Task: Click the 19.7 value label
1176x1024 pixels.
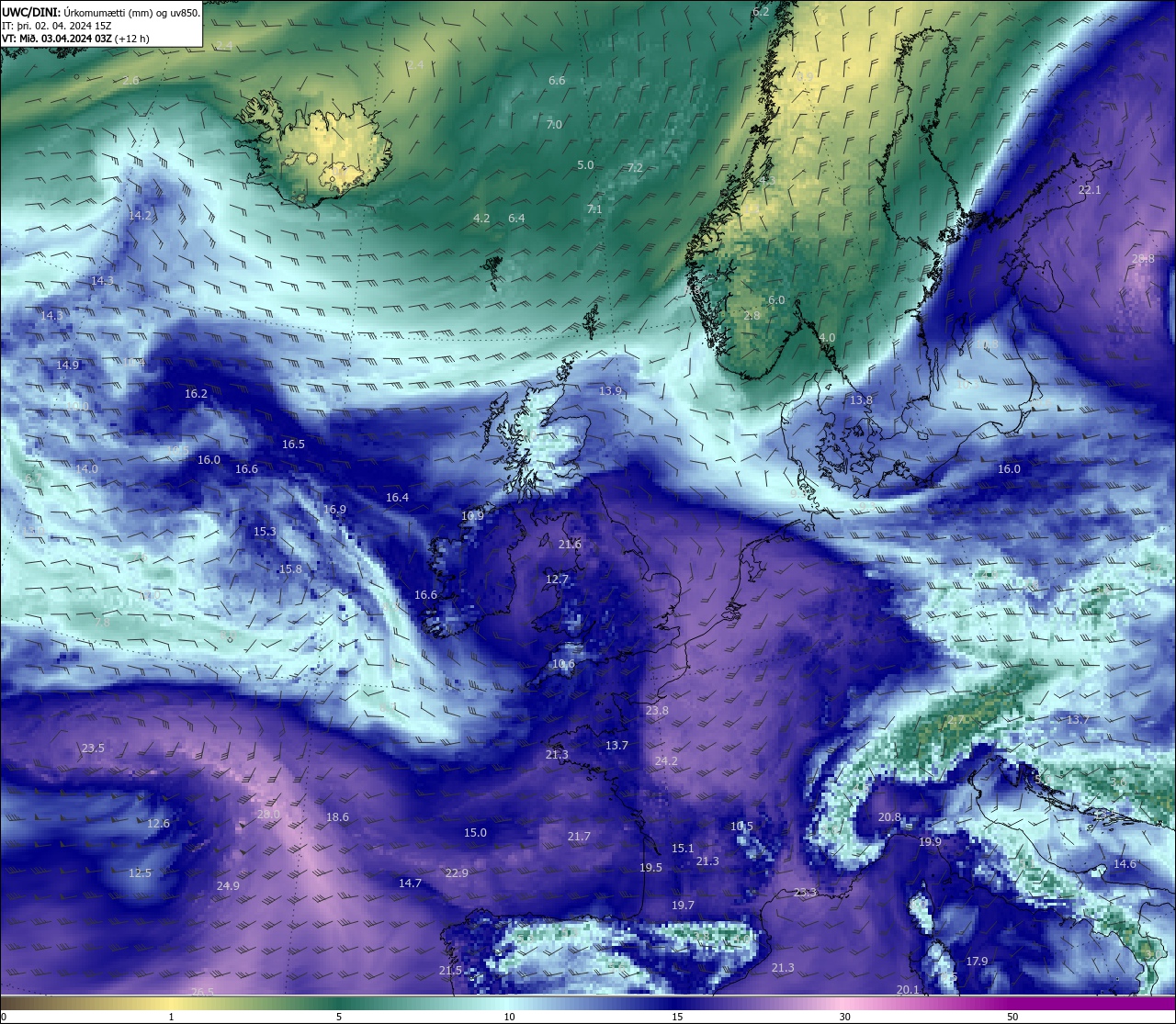Action: [x=683, y=906]
